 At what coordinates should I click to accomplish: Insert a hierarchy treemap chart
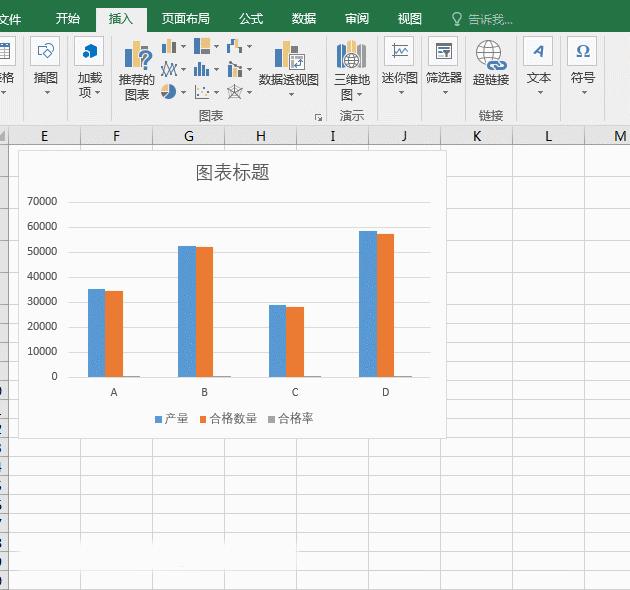point(202,46)
